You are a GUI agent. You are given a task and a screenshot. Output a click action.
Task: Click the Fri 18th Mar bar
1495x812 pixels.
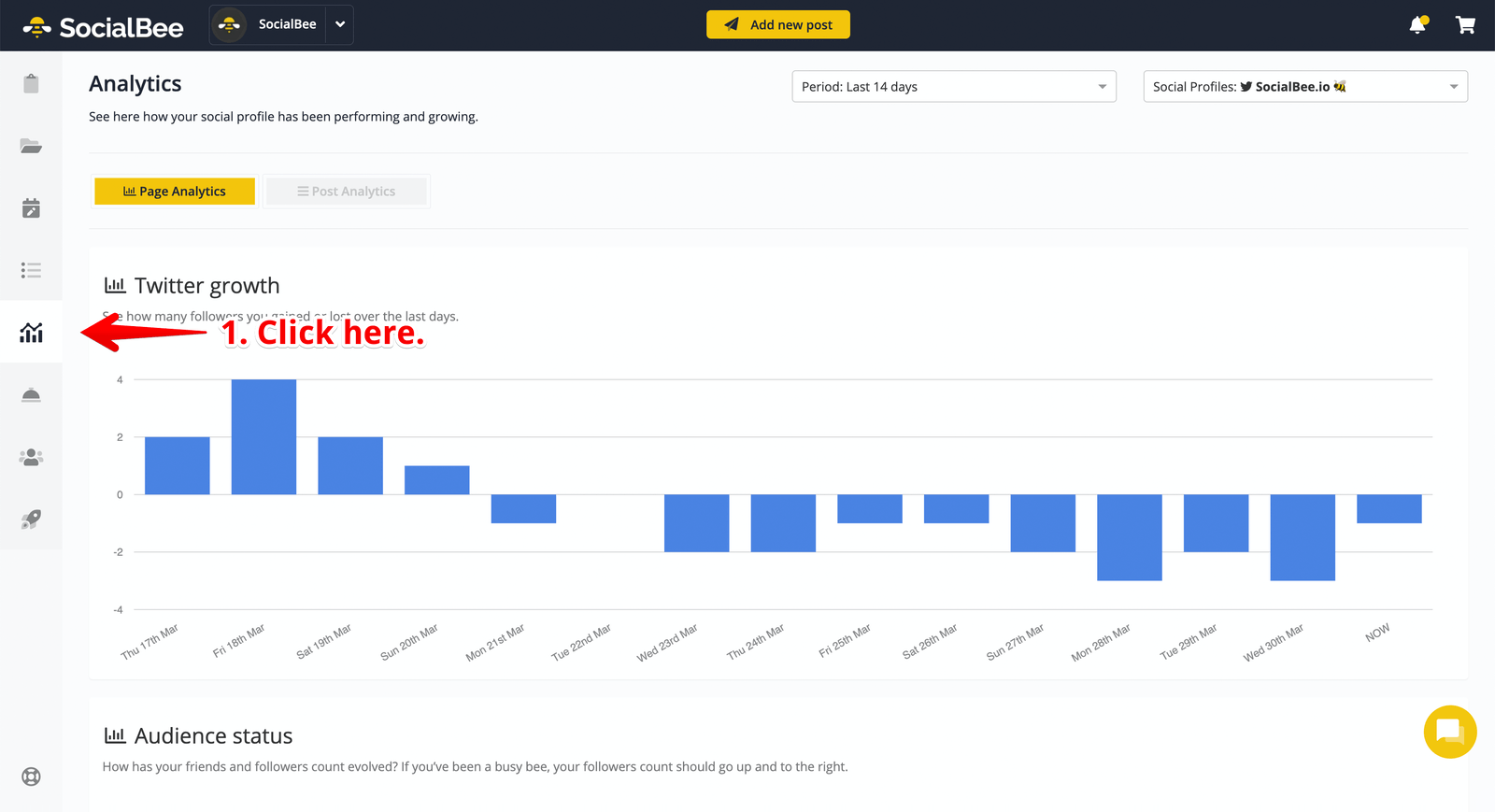coord(263,437)
